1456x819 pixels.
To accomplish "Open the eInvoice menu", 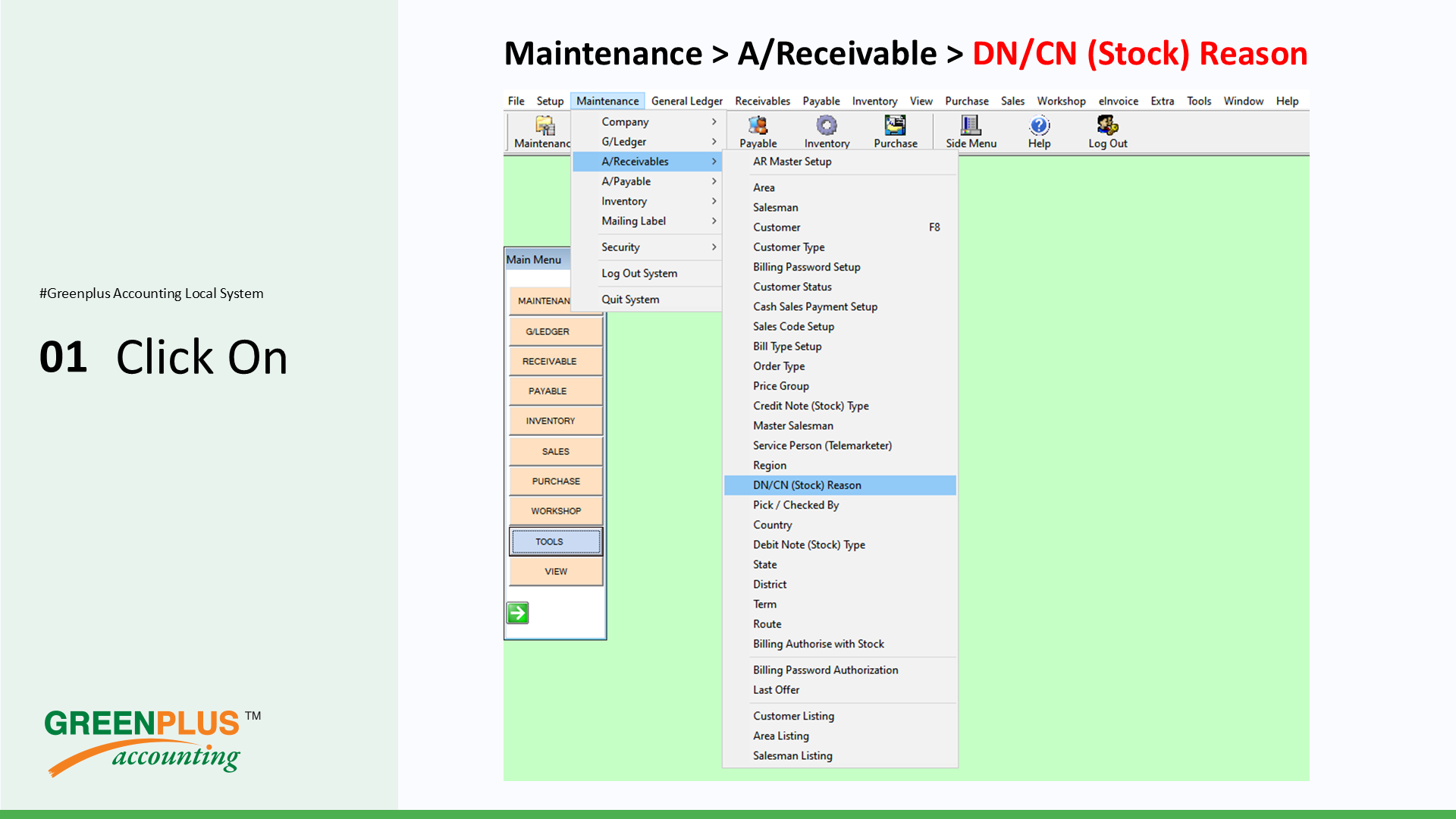I will click(1118, 101).
